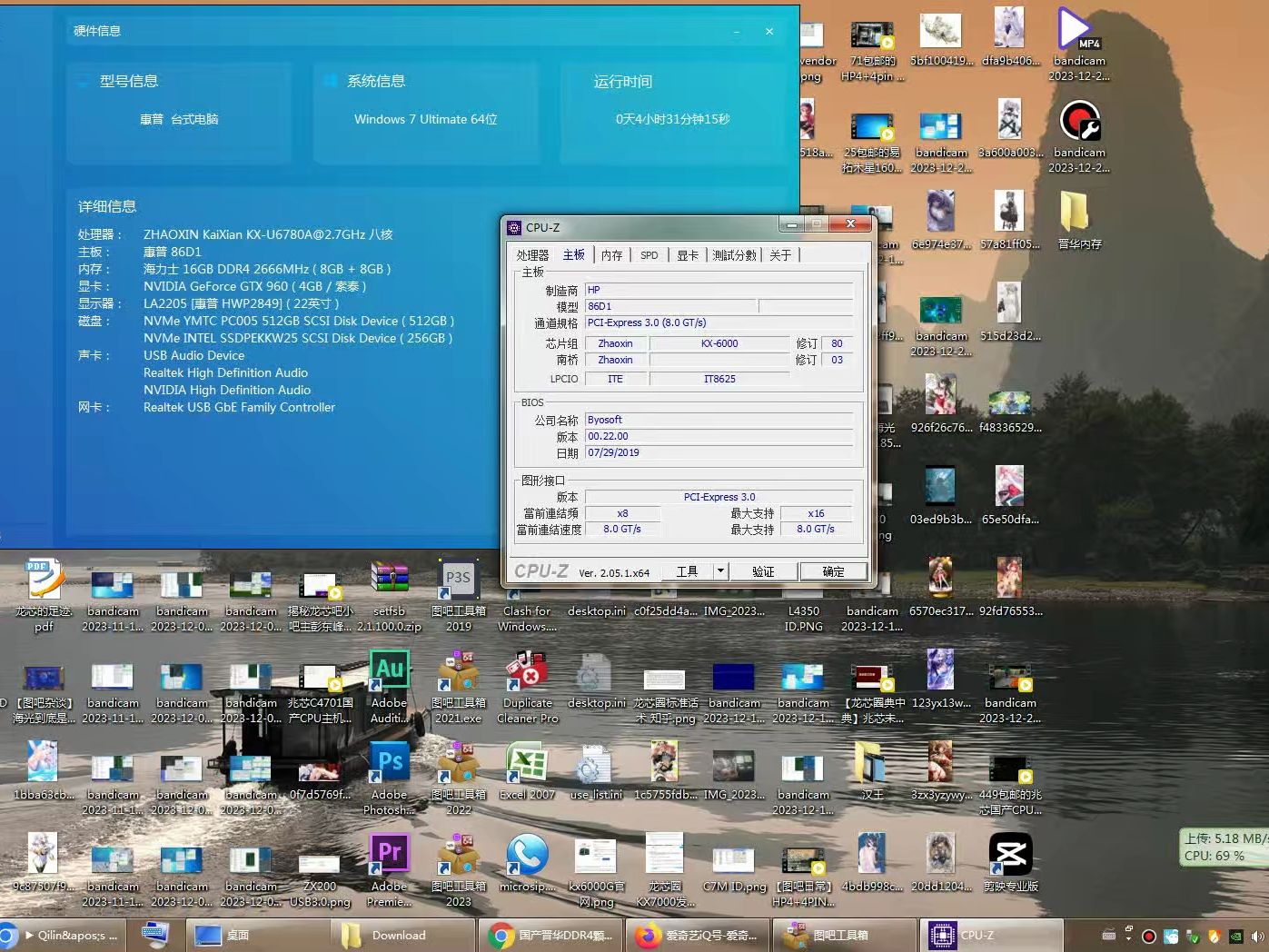This screenshot has width=1269, height=952.
Task: Switch to the Firefox 爱奇艺 taskbar button
Action: point(697,935)
